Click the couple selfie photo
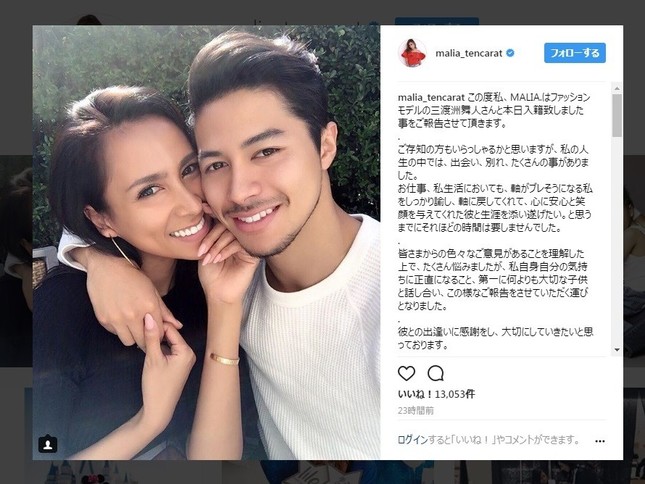 pyautogui.click(x=206, y=243)
